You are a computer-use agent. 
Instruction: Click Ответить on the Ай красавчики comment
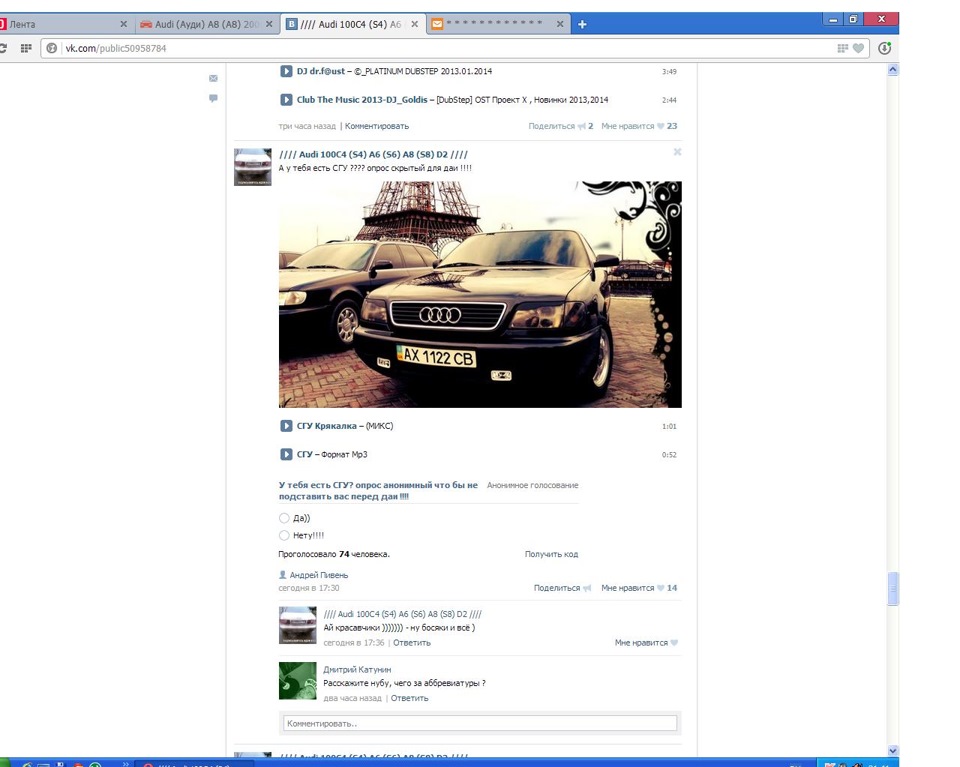click(x=411, y=643)
